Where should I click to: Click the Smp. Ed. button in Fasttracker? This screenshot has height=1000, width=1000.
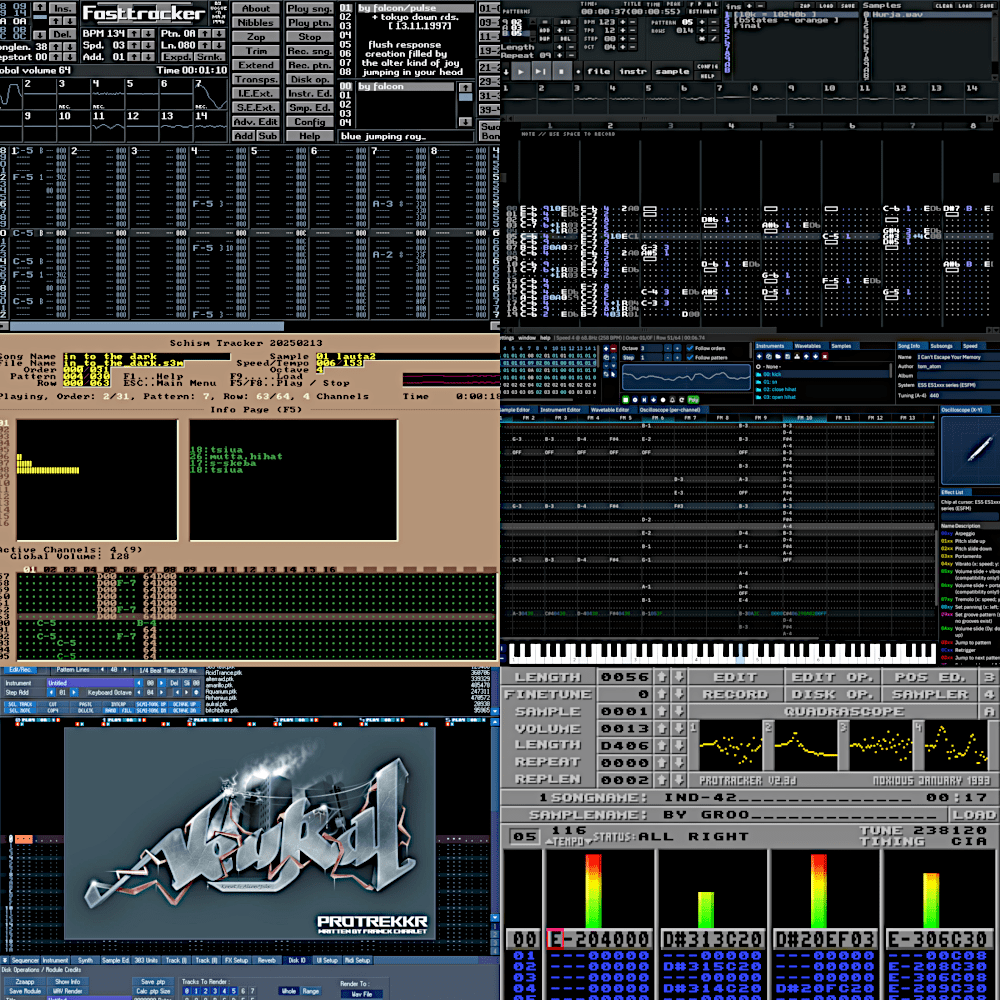[309, 108]
